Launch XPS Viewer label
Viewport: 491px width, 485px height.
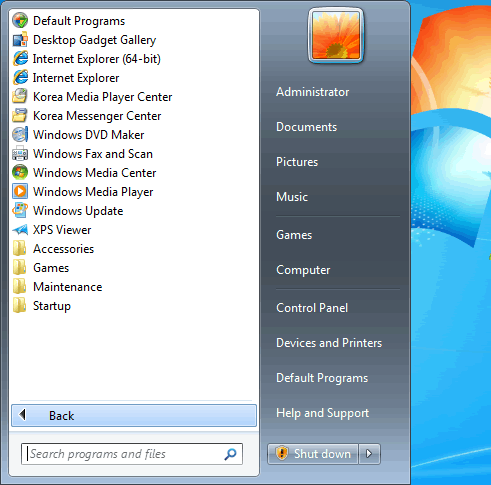[x=62, y=230]
